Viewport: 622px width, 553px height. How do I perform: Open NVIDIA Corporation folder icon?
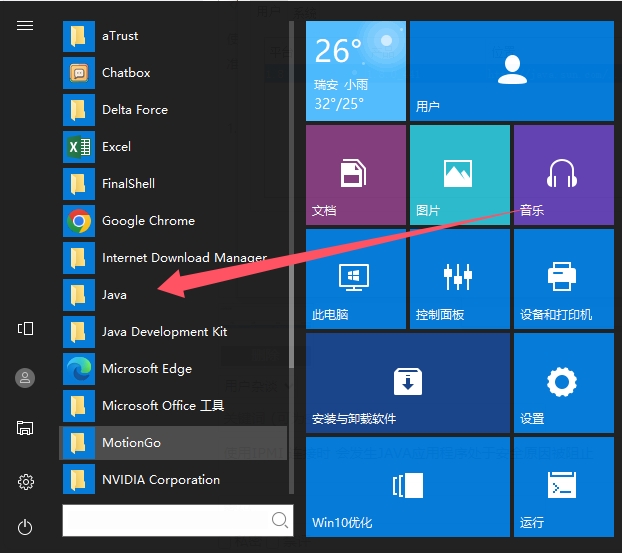tap(79, 480)
